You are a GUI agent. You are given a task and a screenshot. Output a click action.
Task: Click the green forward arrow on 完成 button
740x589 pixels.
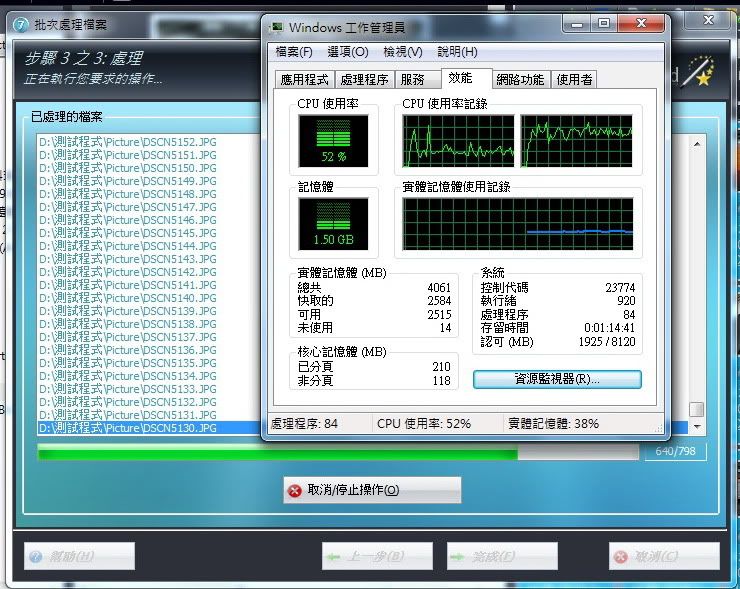click(x=457, y=557)
